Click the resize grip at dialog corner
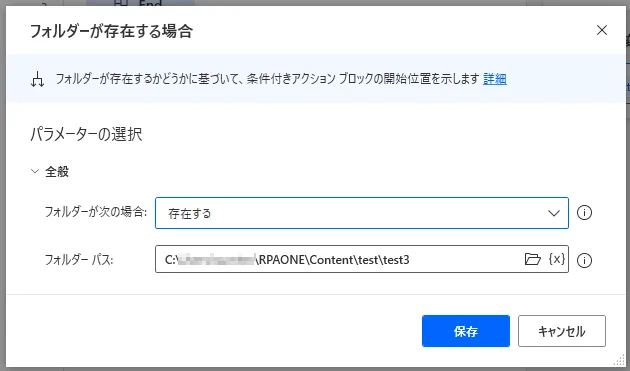The width and height of the screenshot is (630, 371). [x=620, y=361]
